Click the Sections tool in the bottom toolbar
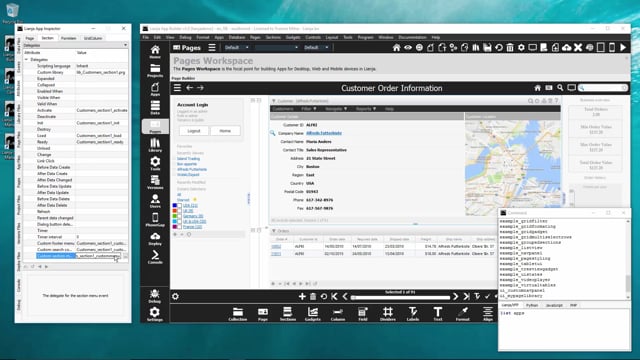 pos(288,314)
